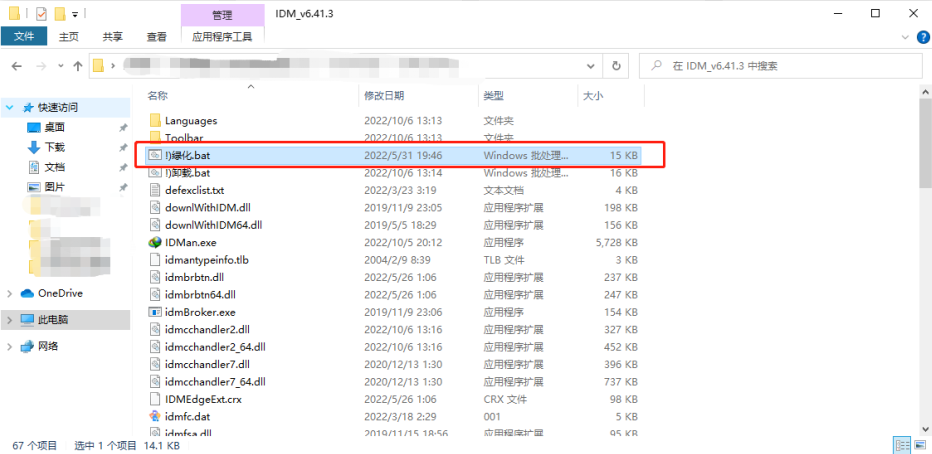Select 此电脑 in the navigation pane
This screenshot has width=932, height=454.
[53, 320]
